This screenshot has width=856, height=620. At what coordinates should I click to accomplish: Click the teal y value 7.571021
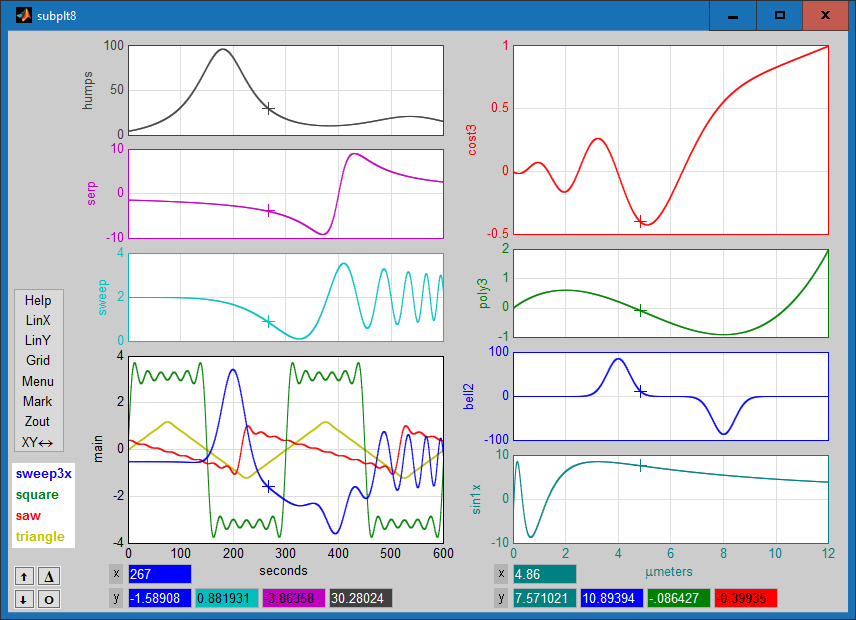(x=545, y=598)
